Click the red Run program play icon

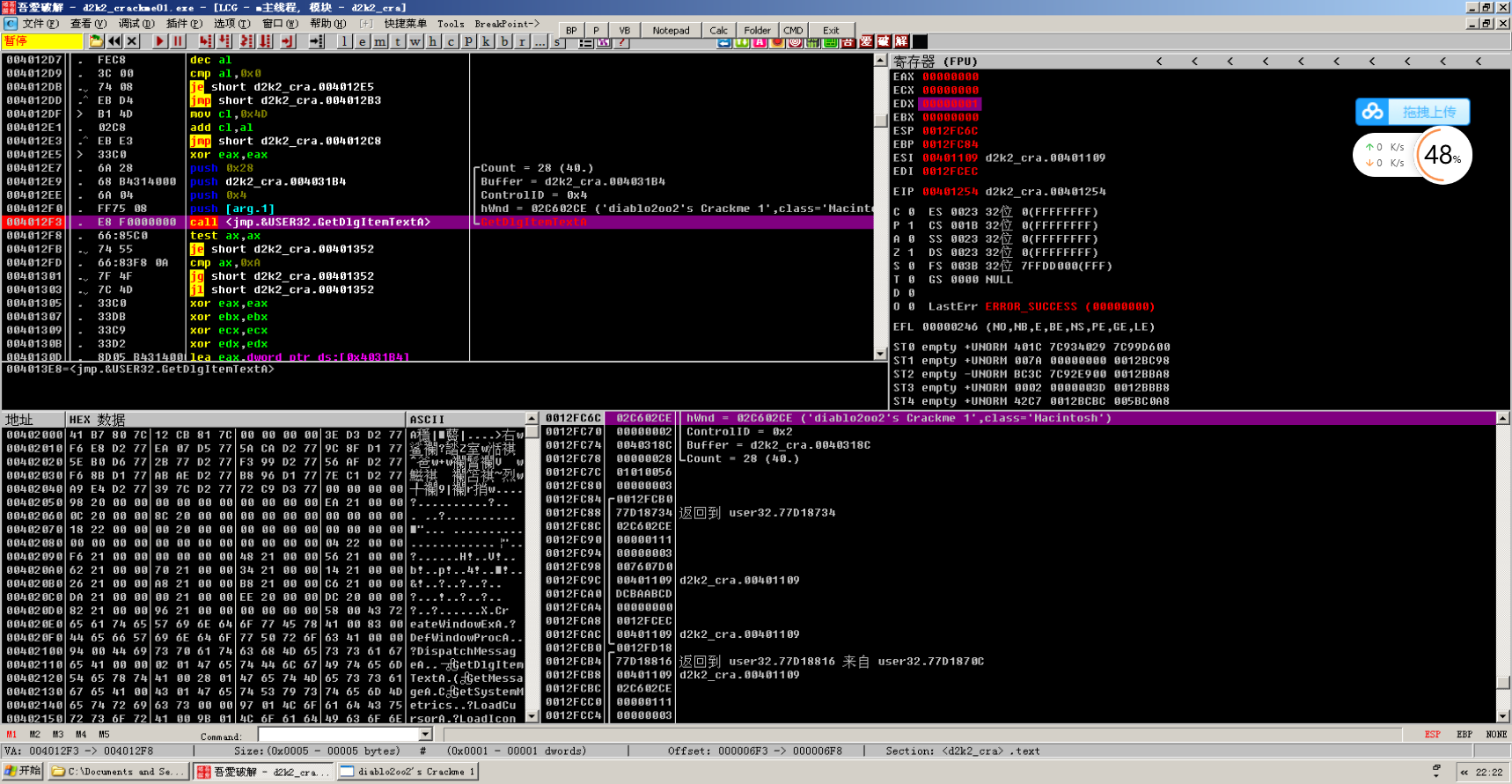click(x=159, y=41)
